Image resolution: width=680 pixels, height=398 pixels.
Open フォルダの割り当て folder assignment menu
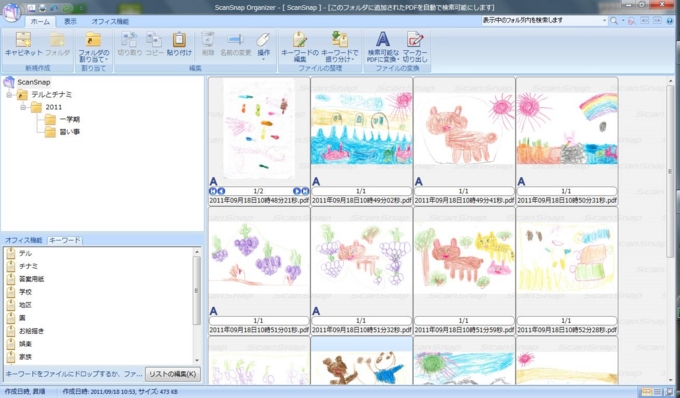[93, 47]
